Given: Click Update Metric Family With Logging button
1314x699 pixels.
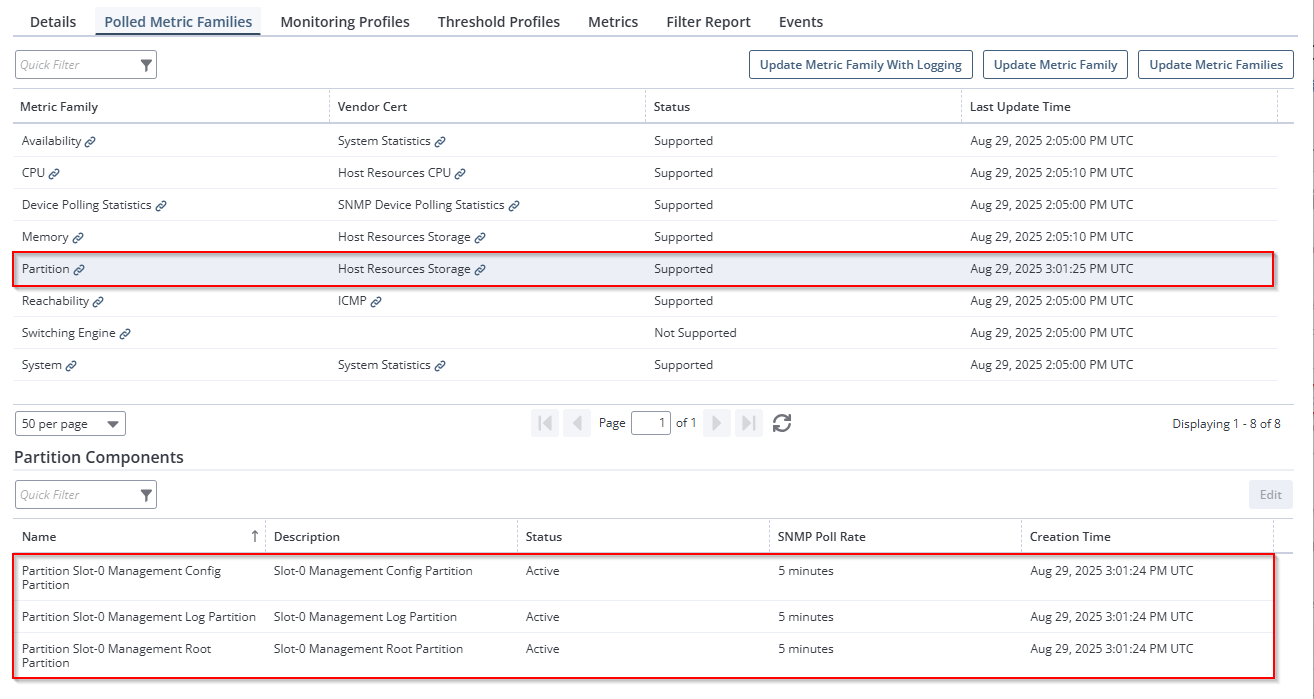Looking at the screenshot, I should tap(860, 65).
